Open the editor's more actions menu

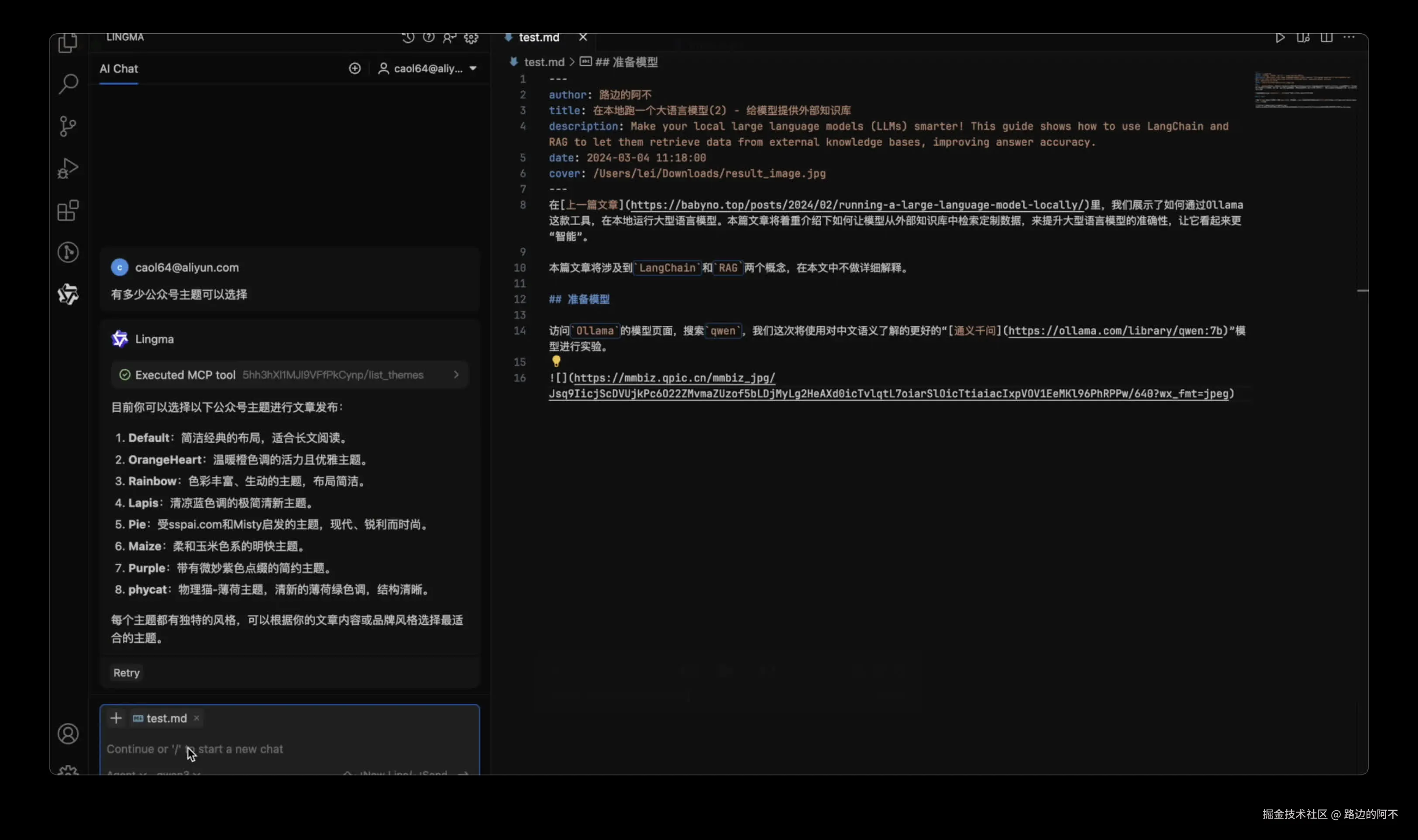click(1349, 38)
